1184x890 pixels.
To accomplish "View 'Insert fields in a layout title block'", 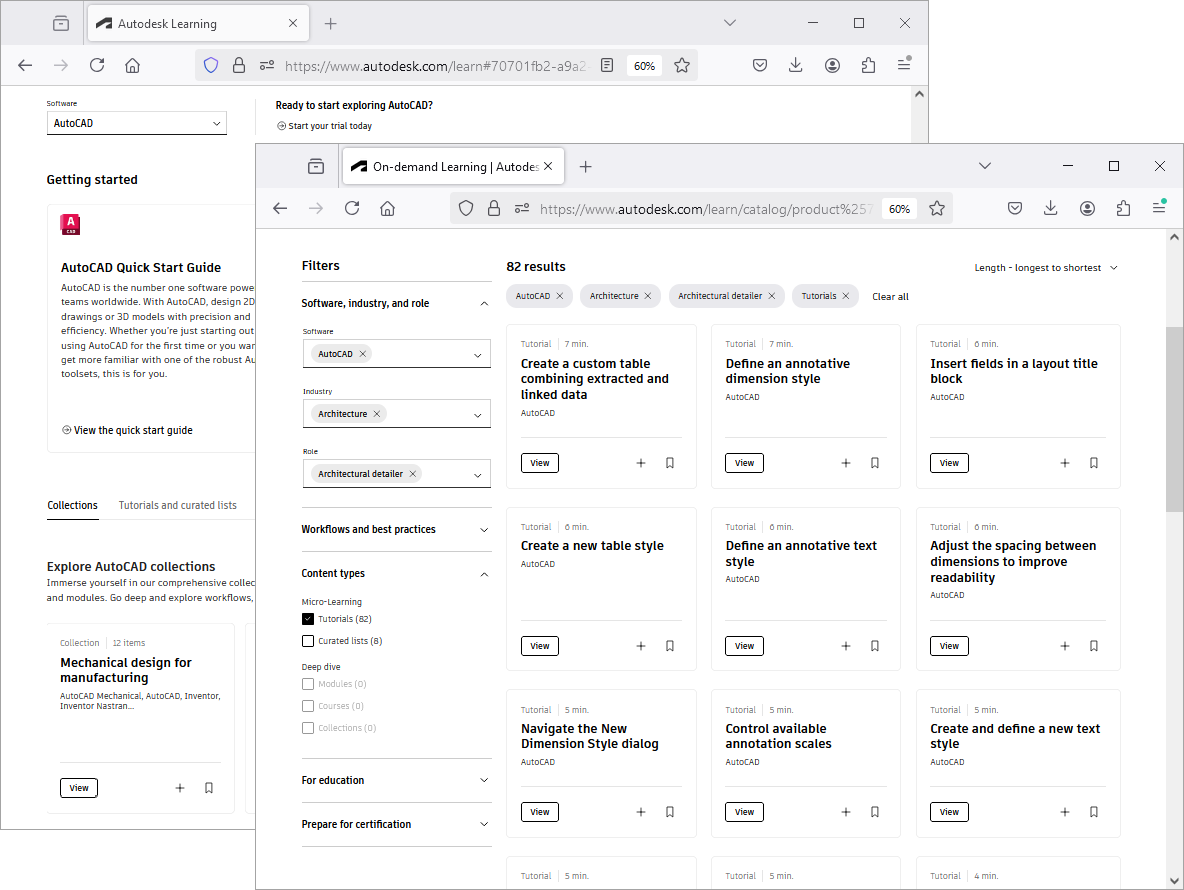I will click(x=949, y=463).
